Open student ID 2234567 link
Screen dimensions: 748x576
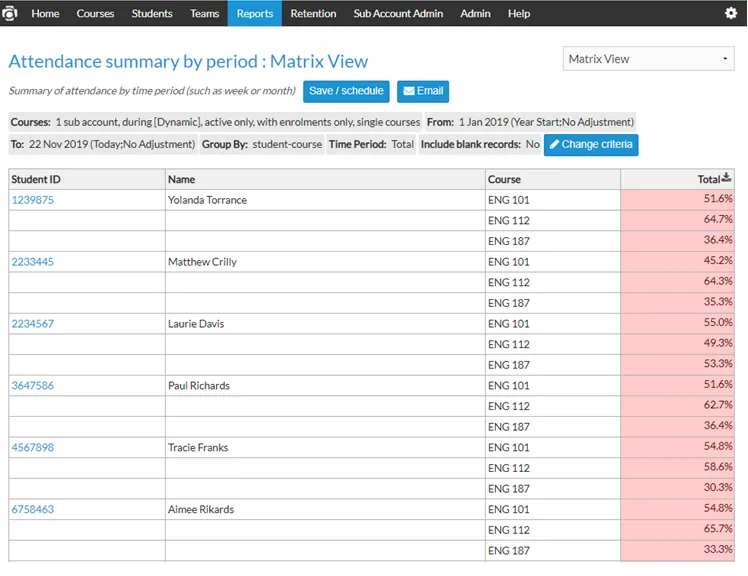click(x=32, y=324)
